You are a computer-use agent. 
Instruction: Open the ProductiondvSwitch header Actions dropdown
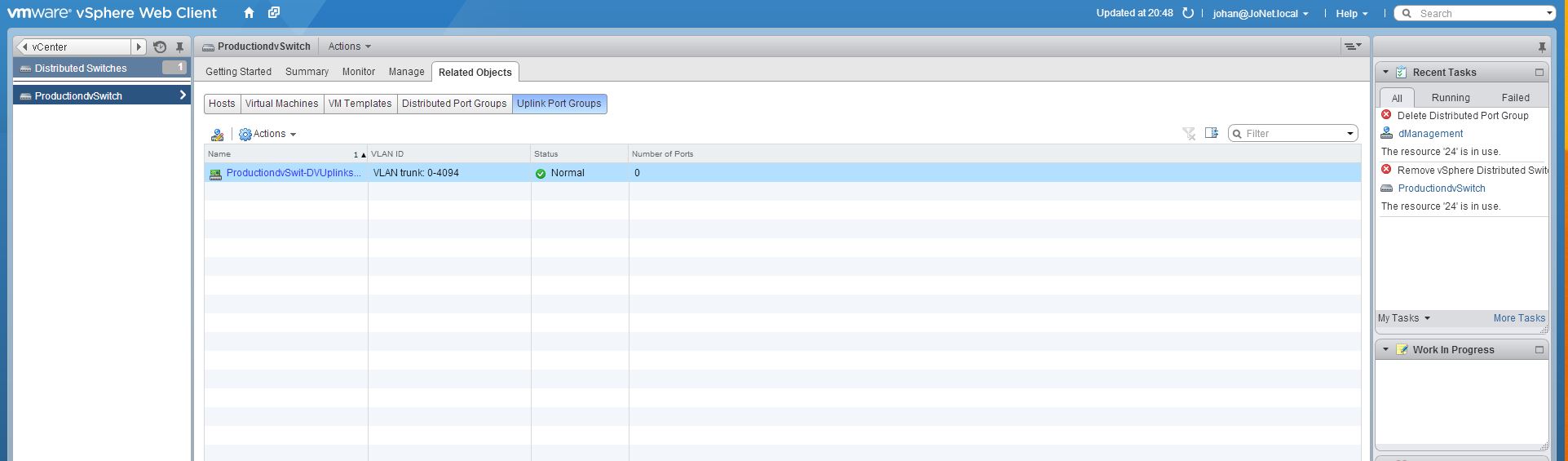349,47
